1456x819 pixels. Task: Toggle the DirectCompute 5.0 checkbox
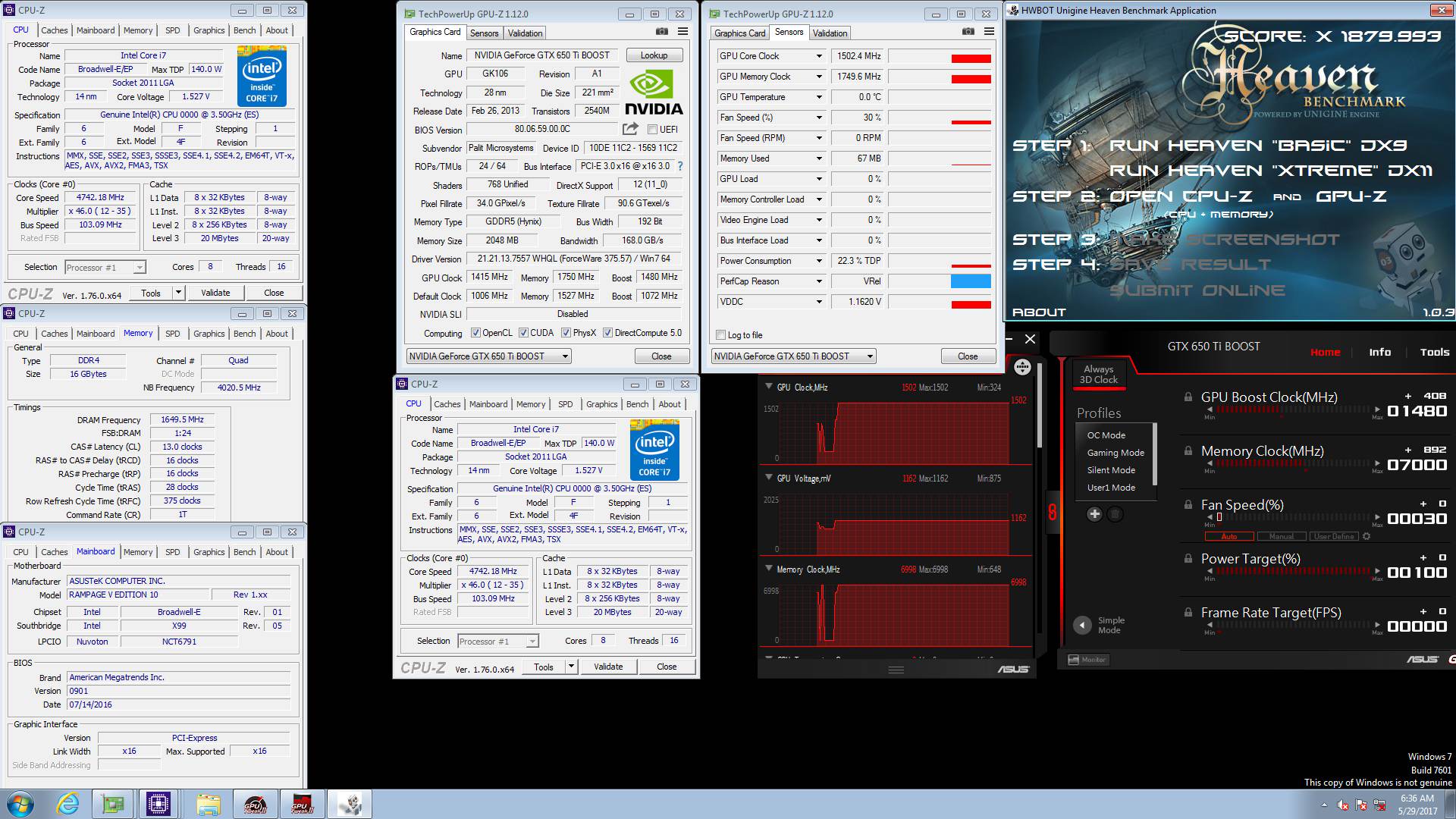607,333
